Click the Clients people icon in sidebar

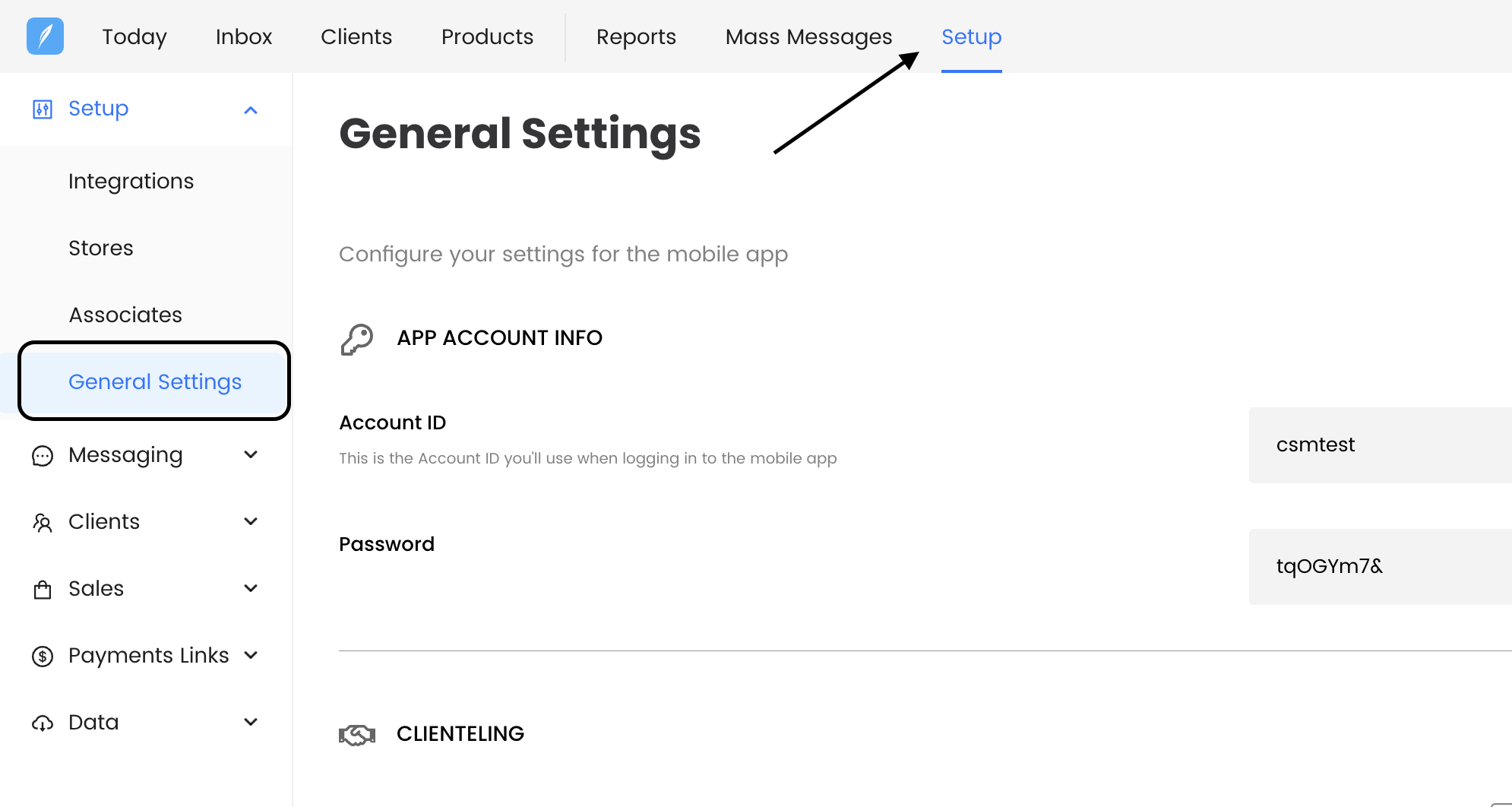click(x=43, y=522)
